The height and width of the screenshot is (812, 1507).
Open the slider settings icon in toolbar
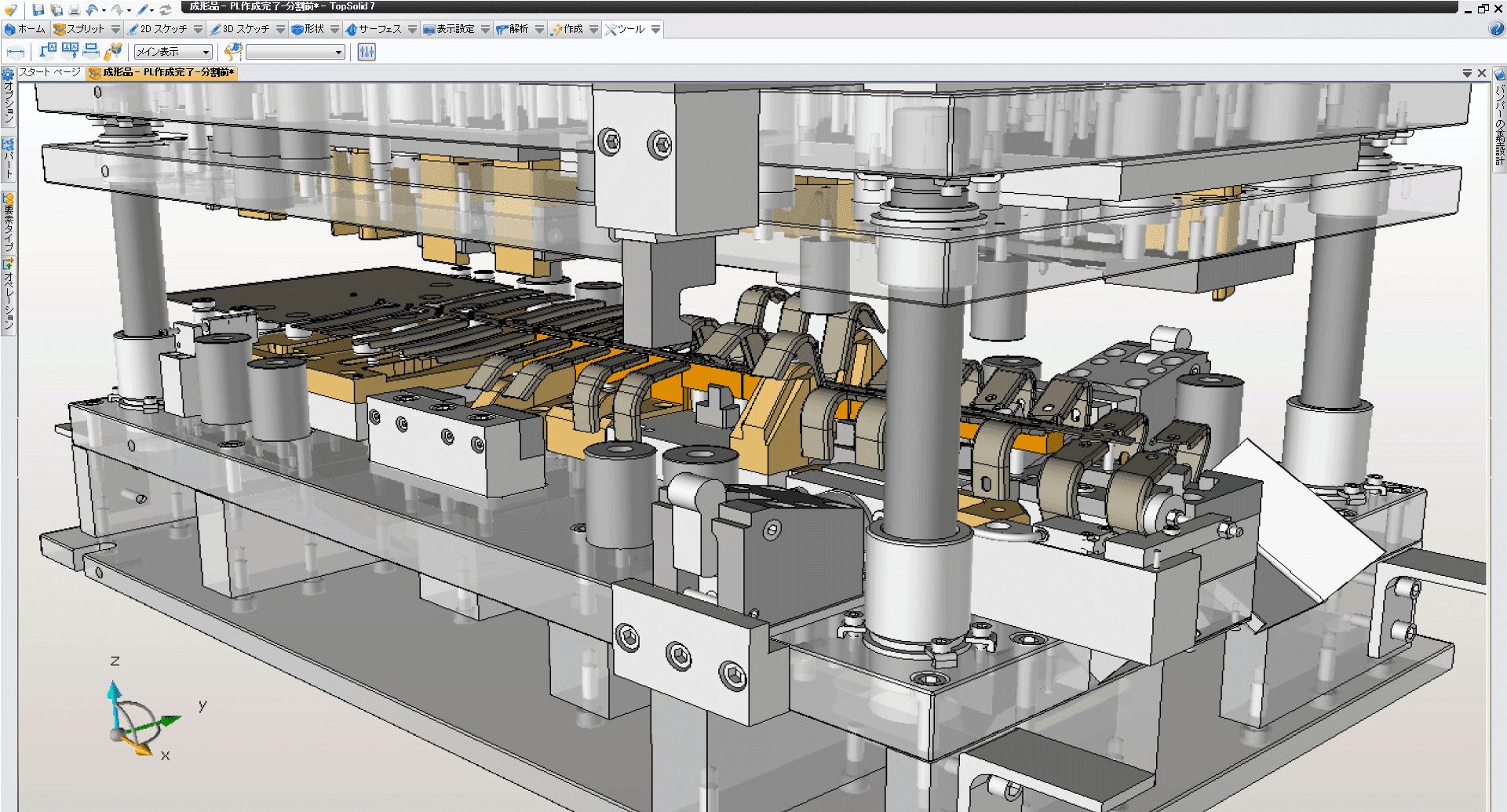coord(367,53)
